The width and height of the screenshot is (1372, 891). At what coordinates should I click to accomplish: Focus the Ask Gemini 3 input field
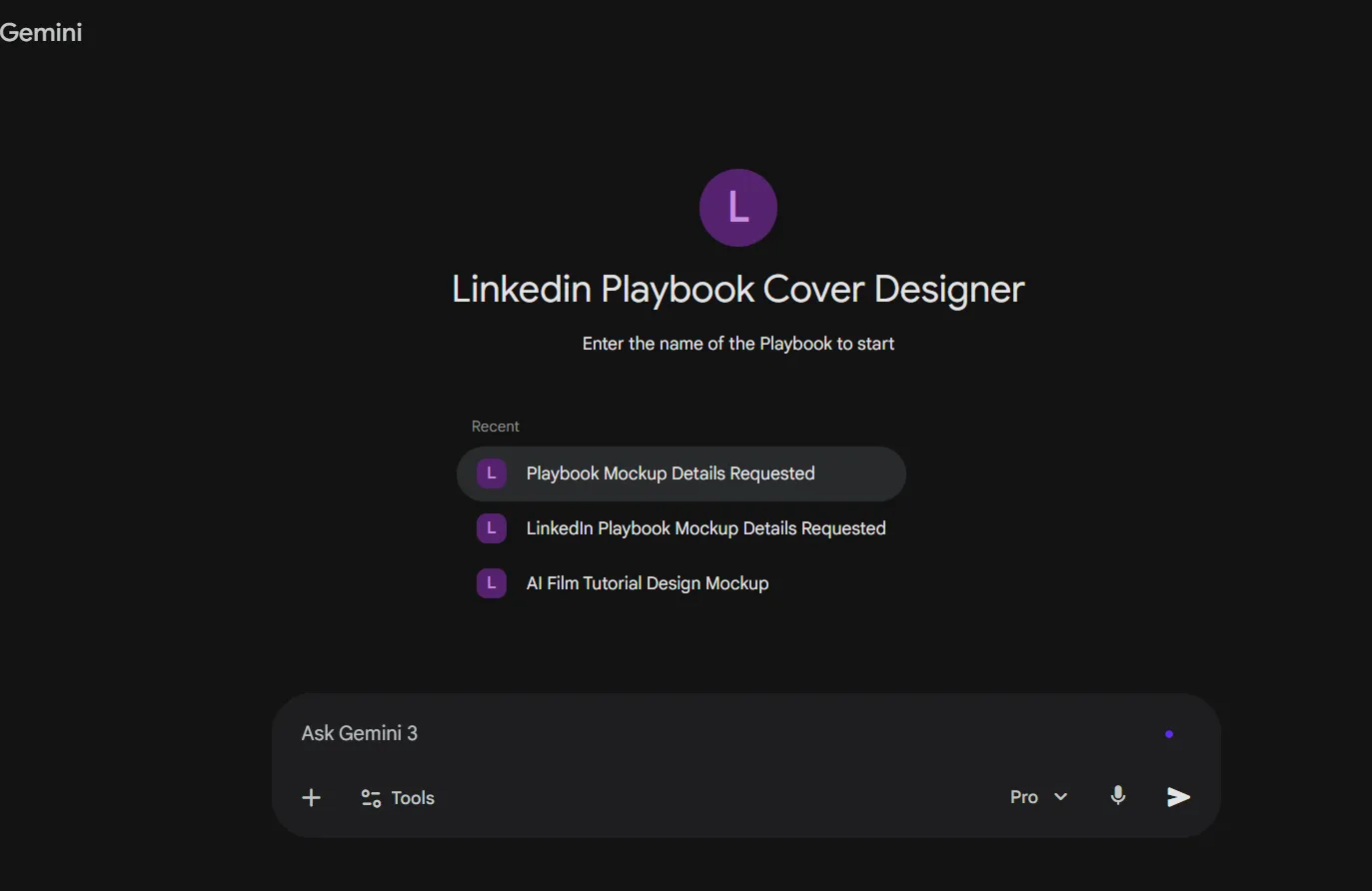click(x=699, y=733)
